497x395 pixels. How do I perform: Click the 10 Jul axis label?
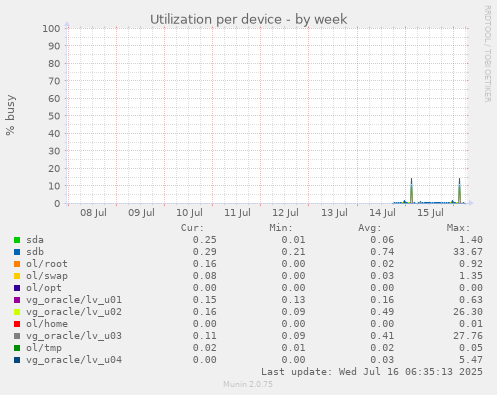[189, 213]
